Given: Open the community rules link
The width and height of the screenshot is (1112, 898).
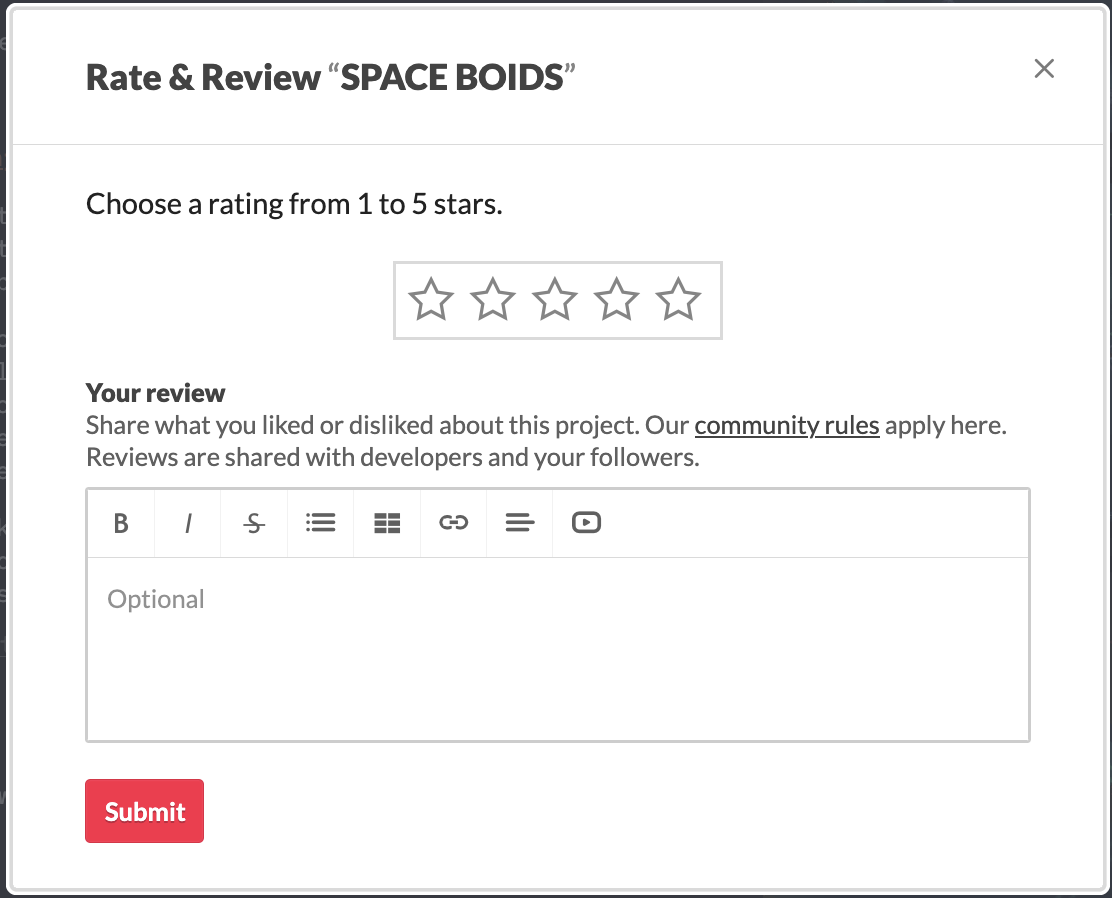Looking at the screenshot, I should coord(786,425).
